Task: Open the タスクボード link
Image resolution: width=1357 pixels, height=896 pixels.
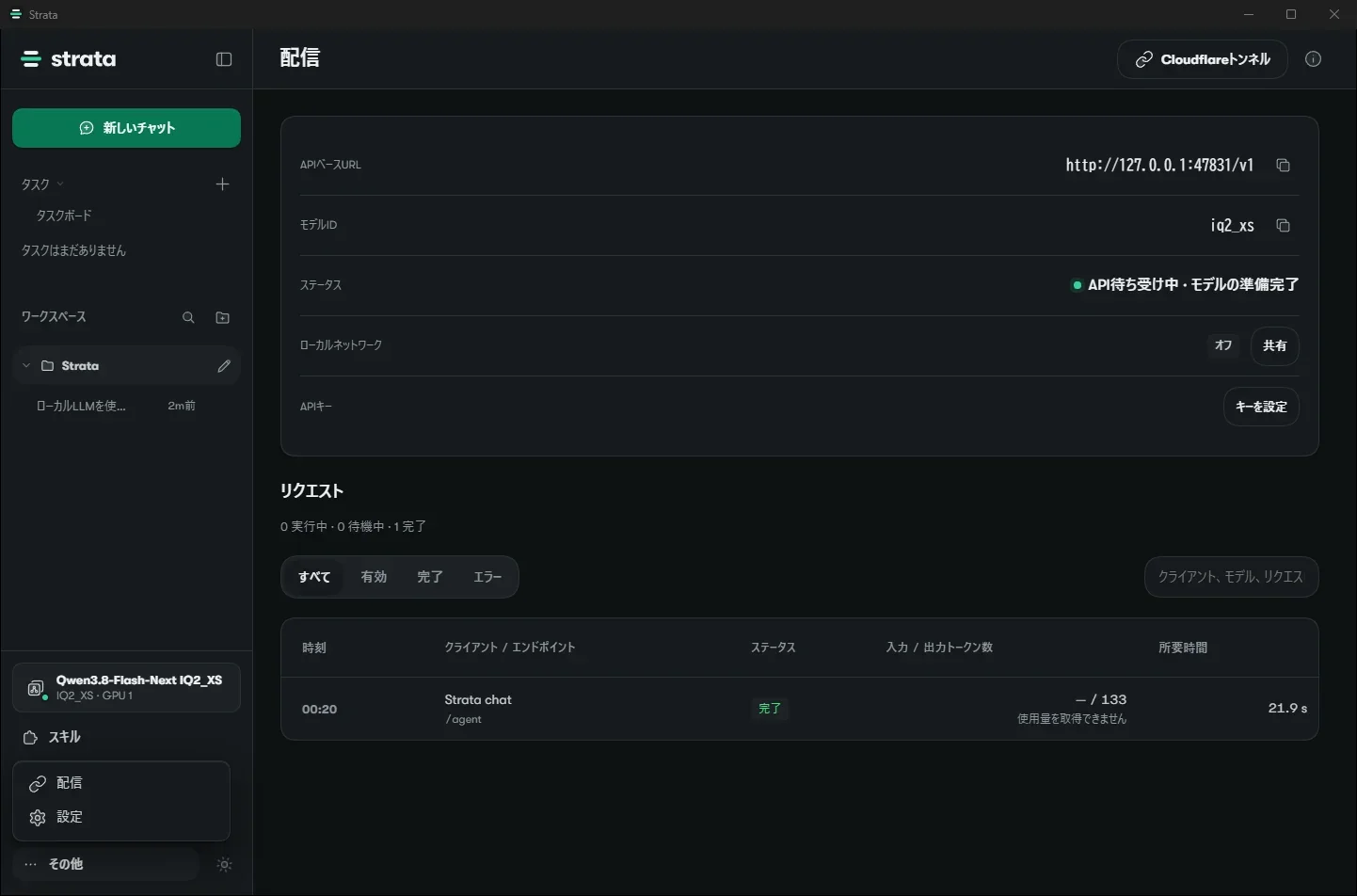Action: (64, 216)
